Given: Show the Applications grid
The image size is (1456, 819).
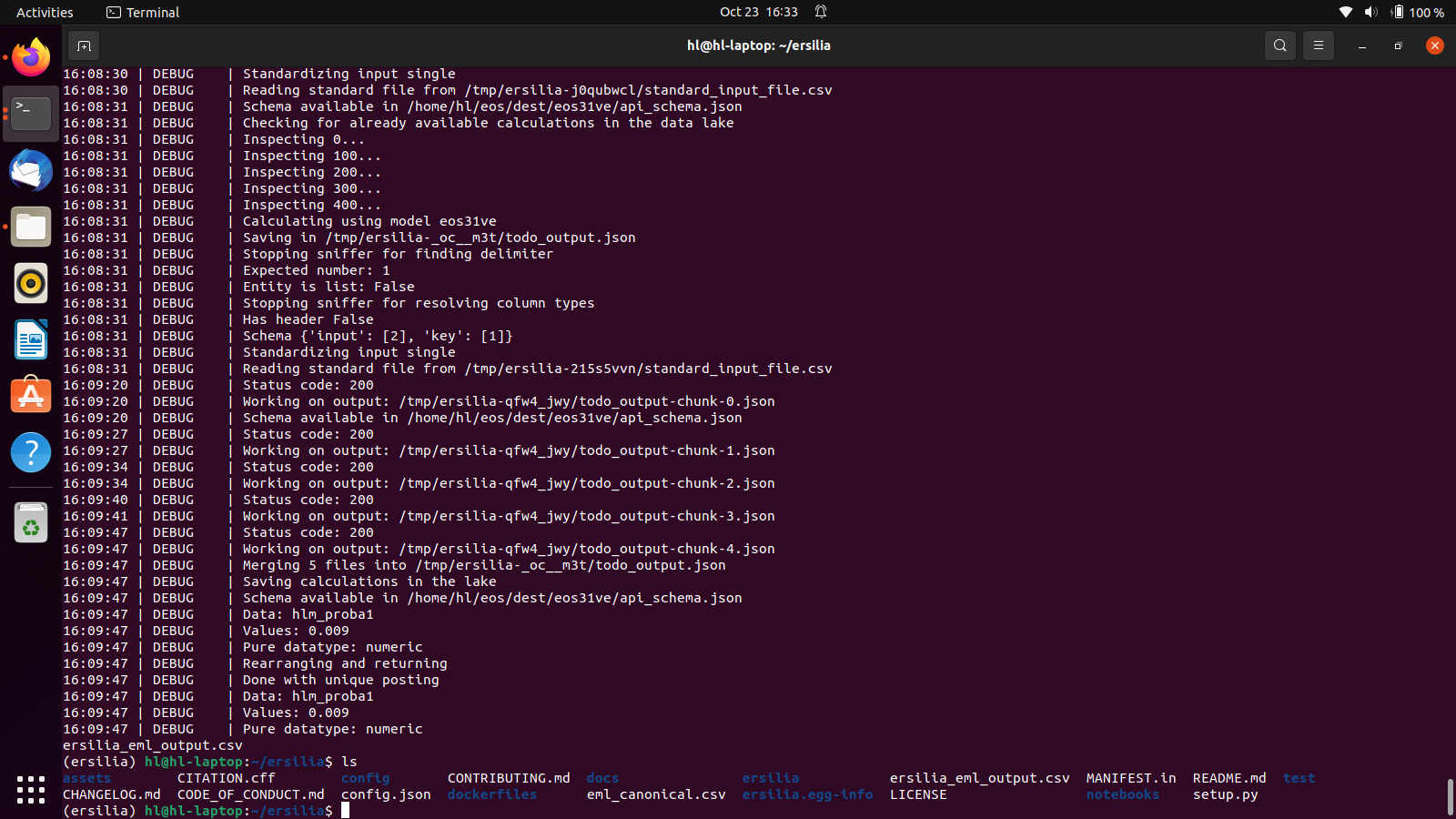Looking at the screenshot, I should 30,791.
